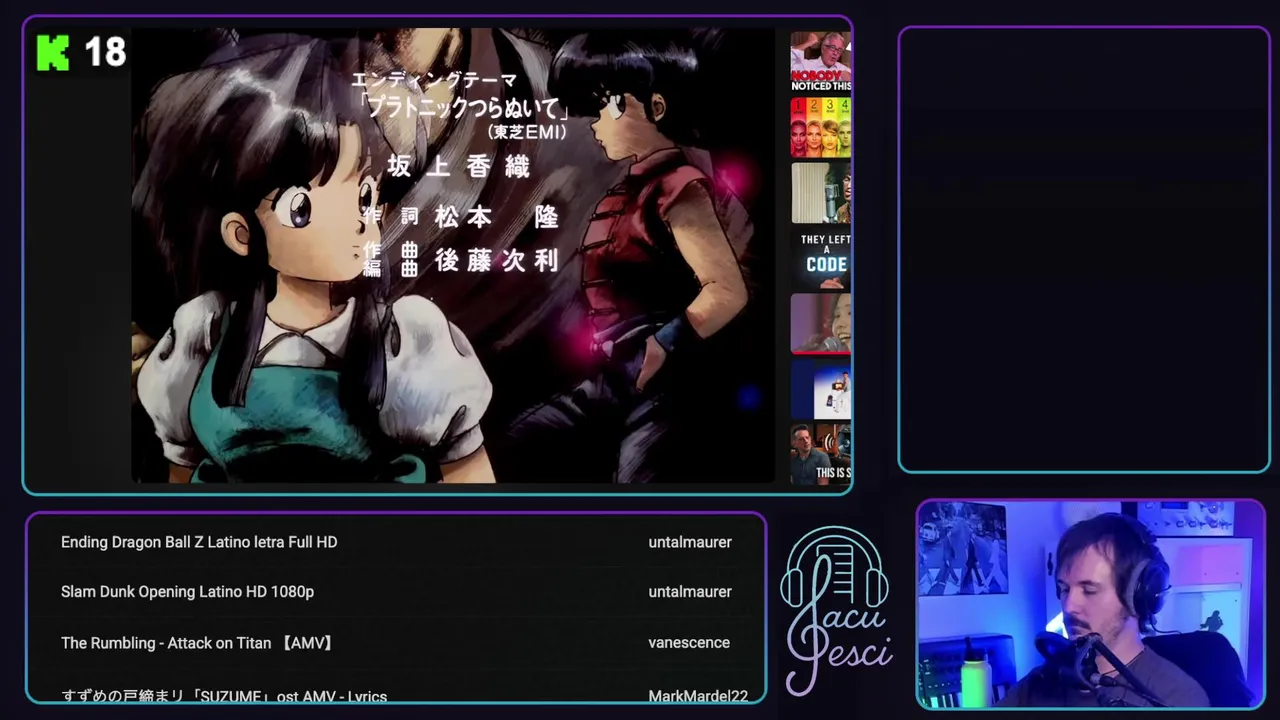Select 'Ending Dragon Ball Z Latino letra Full HD'
The image size is (1280, 720).
click(x=199, y=542)
